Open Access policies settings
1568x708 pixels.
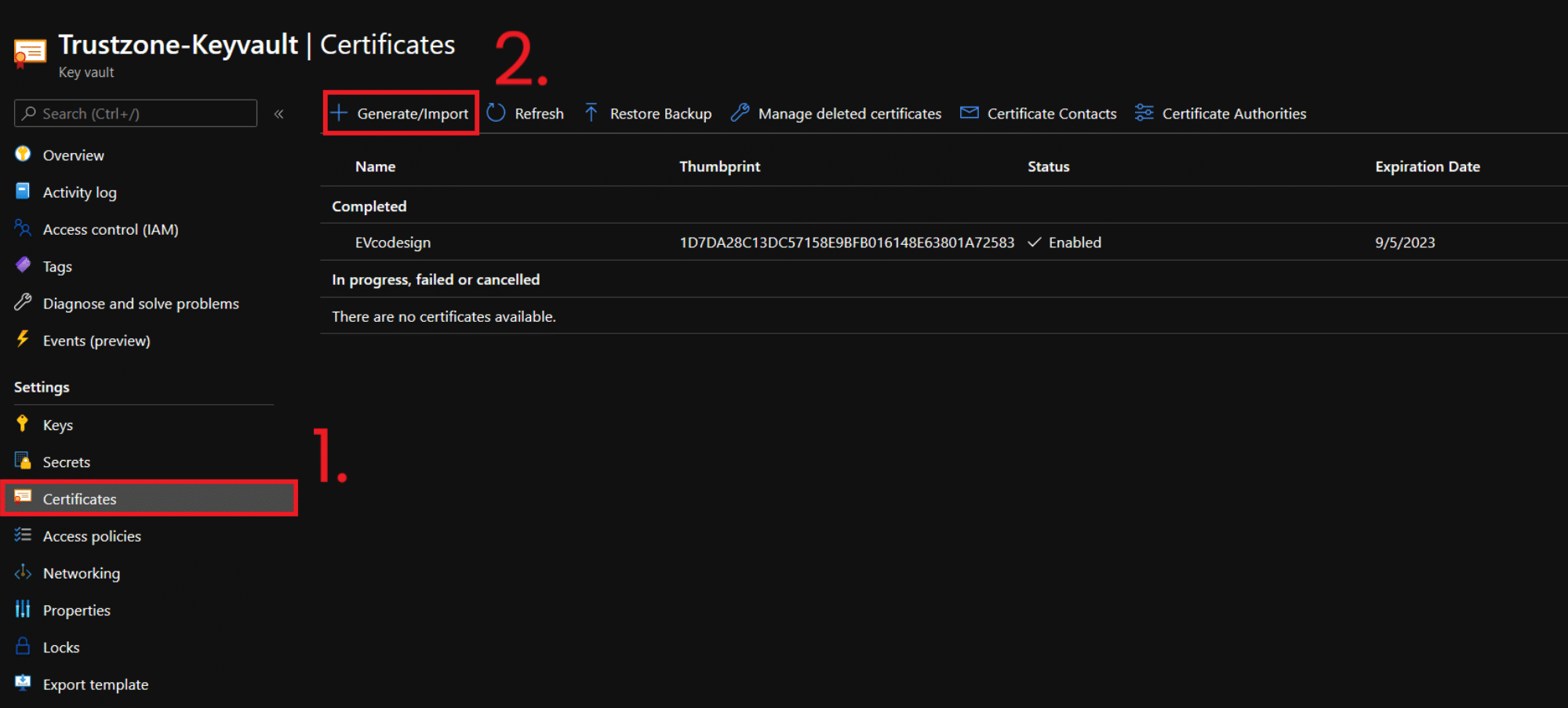click(93, 535)
